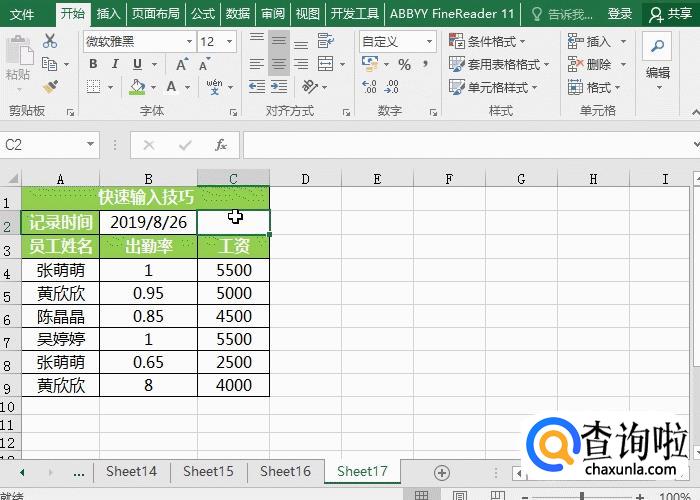Align text to top
The width and height of the screenshot is (700, 500).
[x=257, y=39]
